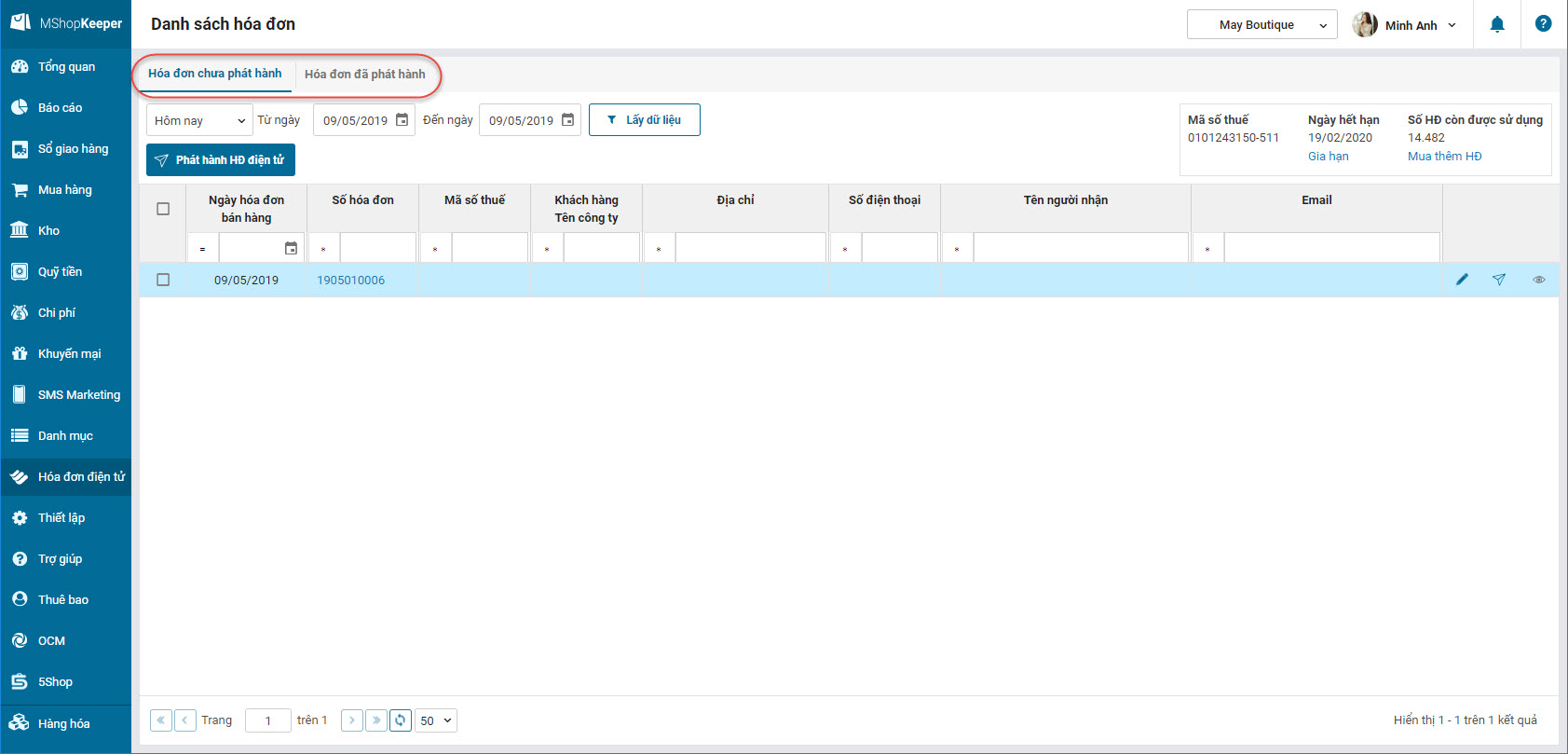The height and width of the screenshot is (754, 1568).
Task: Click the Đến ngày date field
Action: [529, 120]
